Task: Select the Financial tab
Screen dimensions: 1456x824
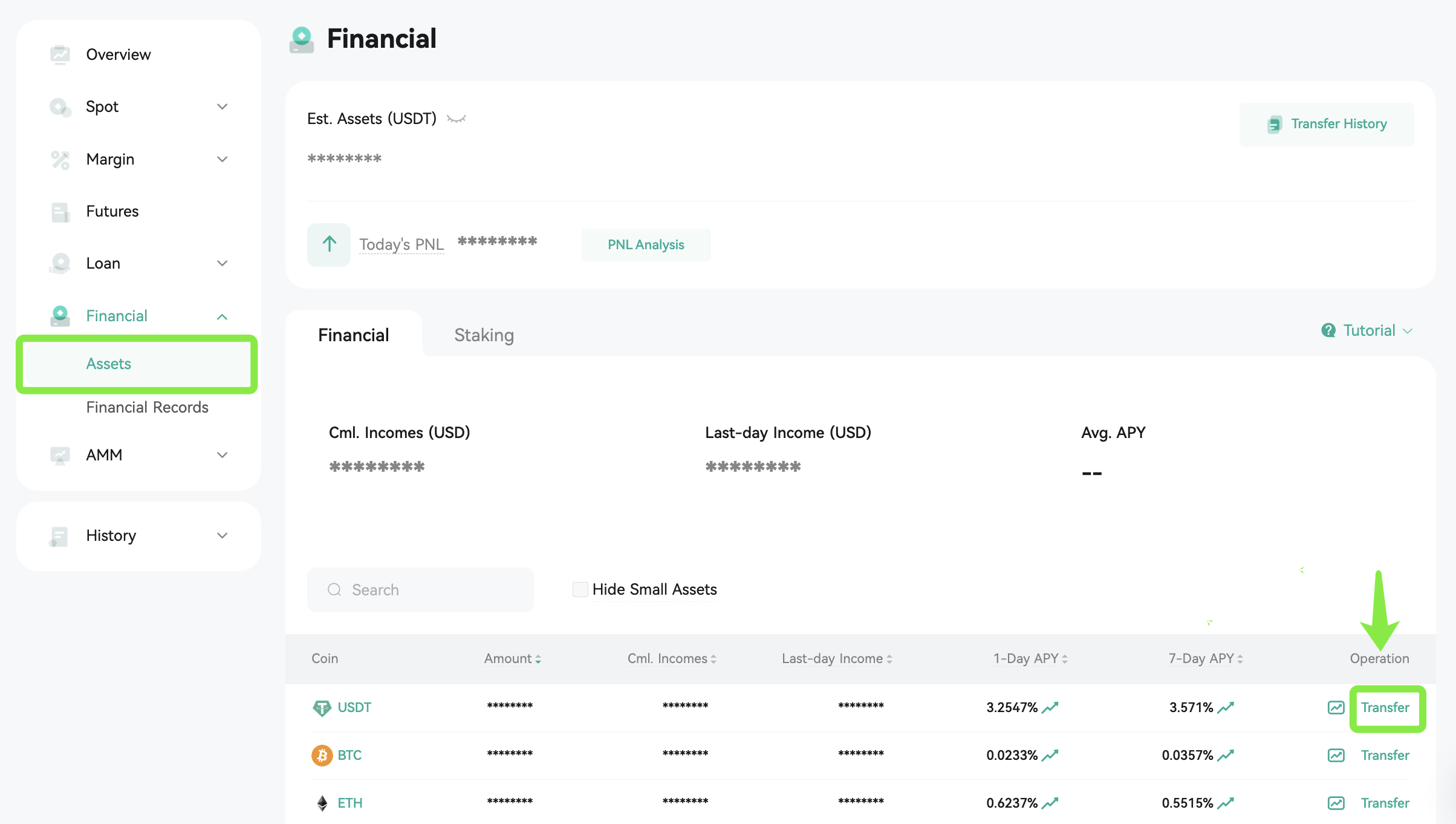Action: pyautogui.click(x=354, y=335)
